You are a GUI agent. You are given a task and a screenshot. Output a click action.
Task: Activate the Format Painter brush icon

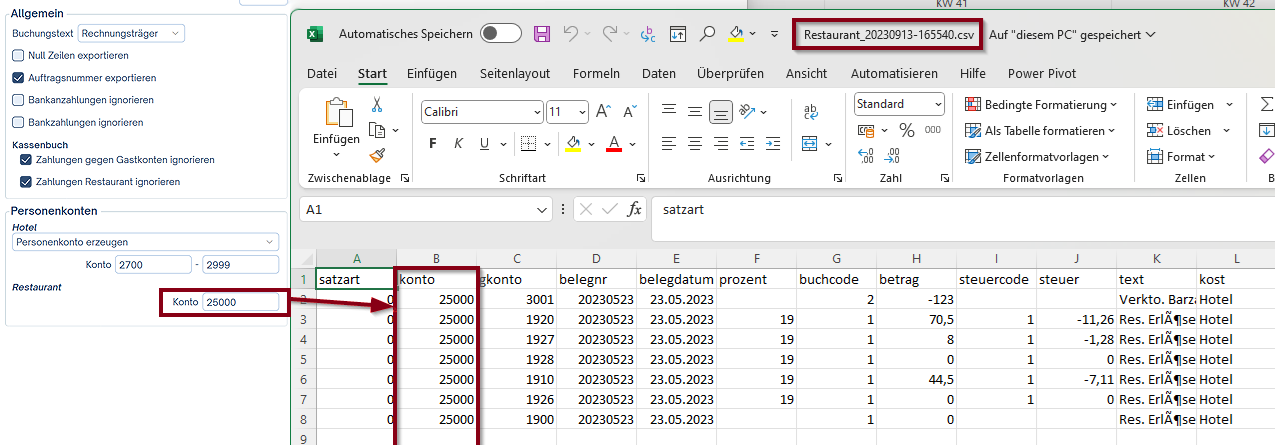coord(377,155)
